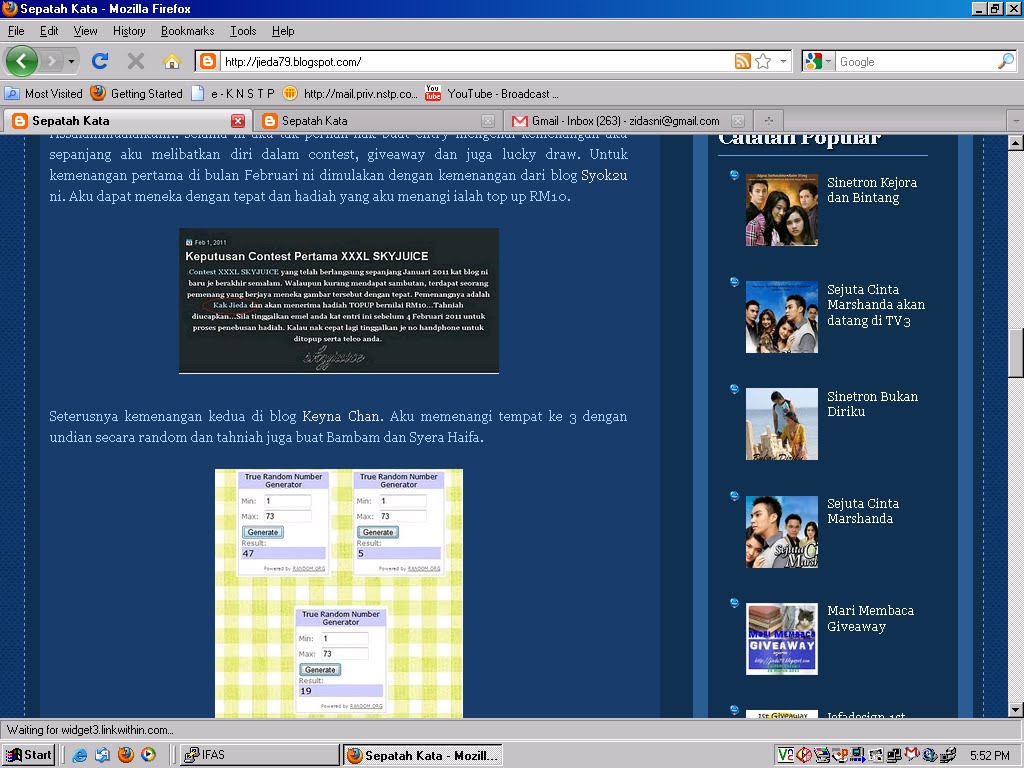Open a new tab with the plus button
The height and width of the screenshot is (768, 1024).
(768, 121)
